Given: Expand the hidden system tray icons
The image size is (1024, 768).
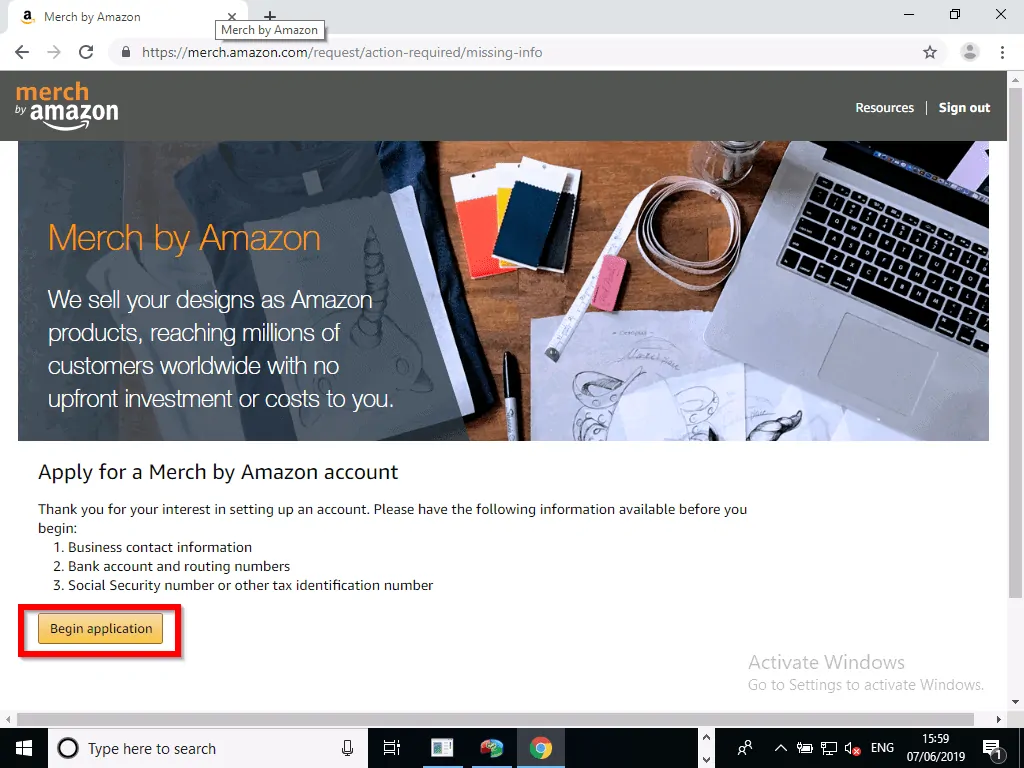Looking at the screenshot, I should point(780,748).
